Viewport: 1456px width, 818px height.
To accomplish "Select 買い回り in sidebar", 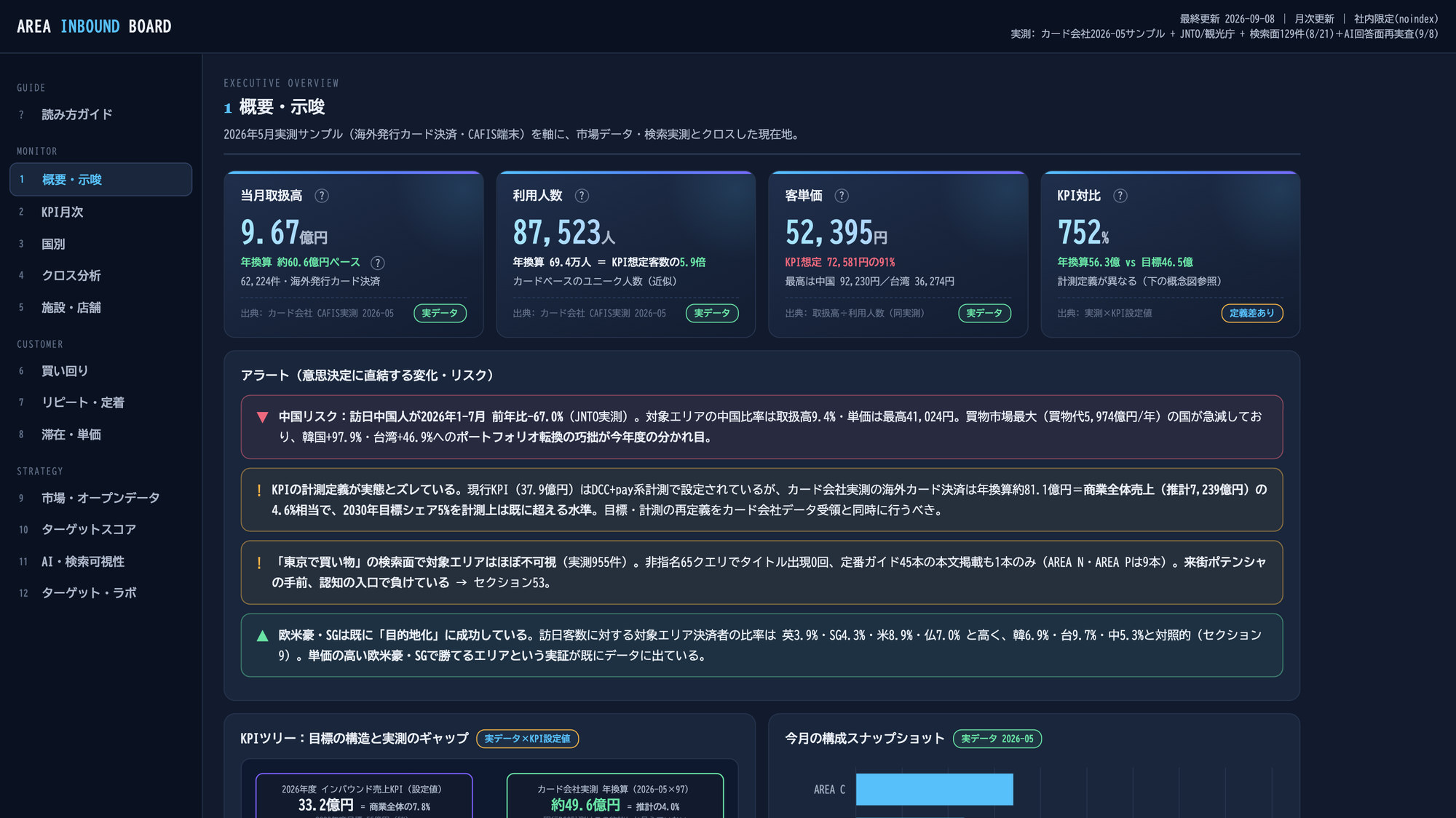I will 100,370.
